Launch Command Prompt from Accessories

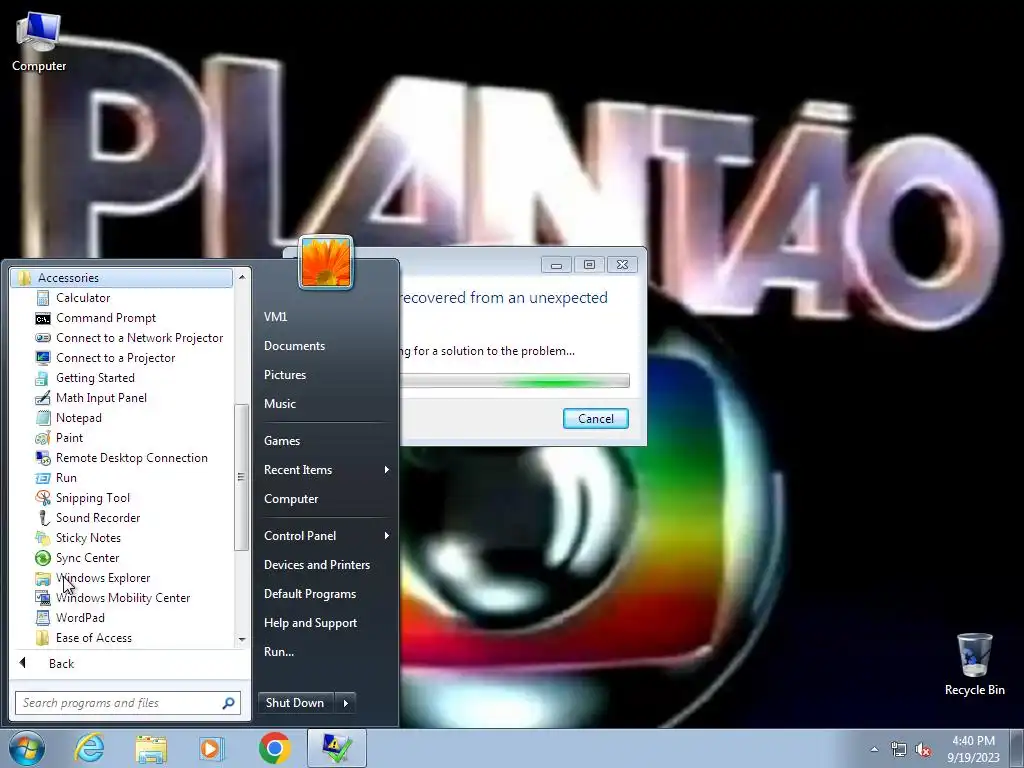pyautogui.click(x=106, y=318)
